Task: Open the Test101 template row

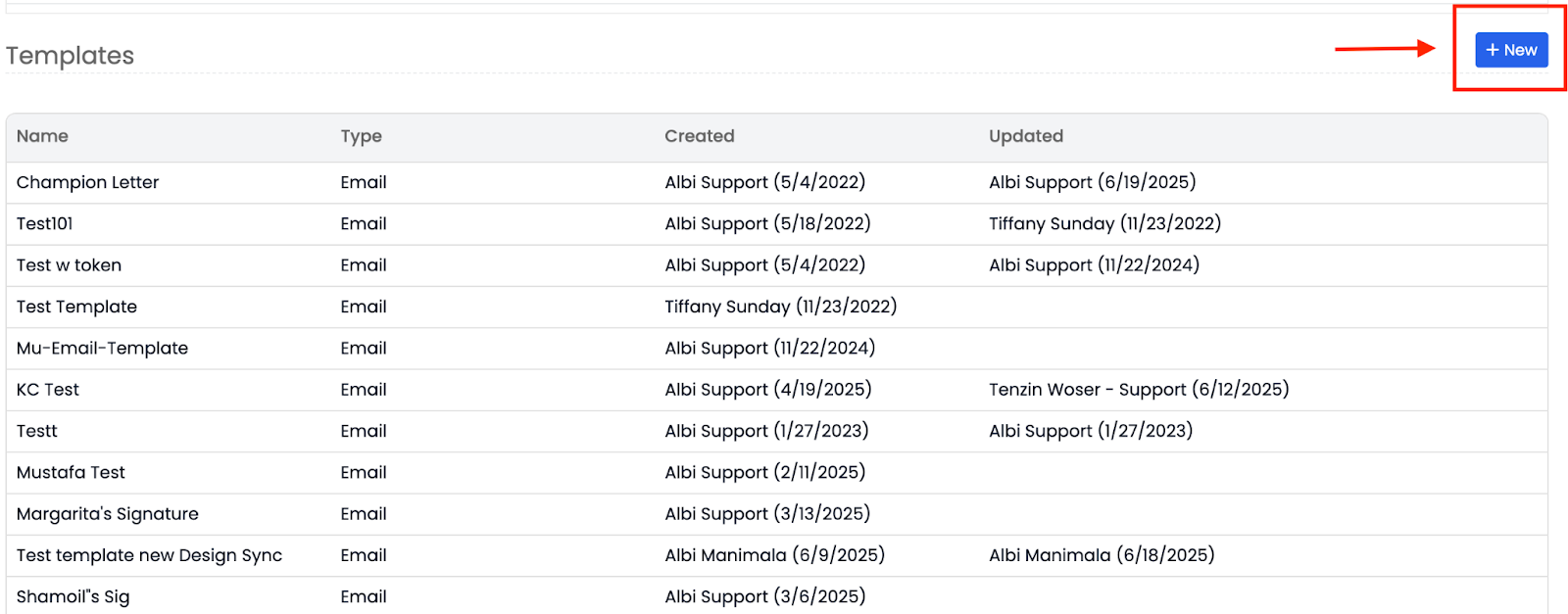Action: [x=44, y=223]
